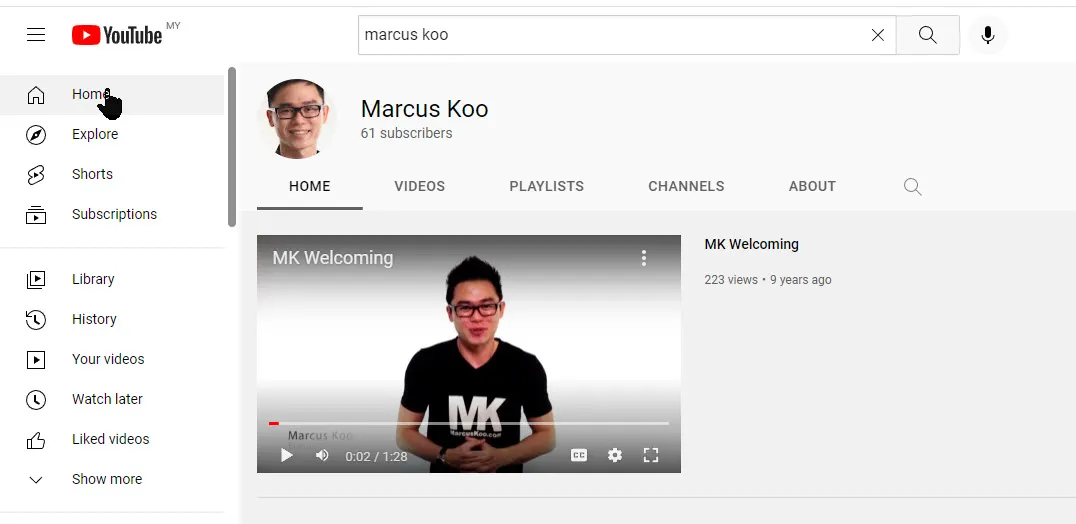Click the Marcus Koo channel name
Viewport: 1076px width, 524px height.
(425, 108)
